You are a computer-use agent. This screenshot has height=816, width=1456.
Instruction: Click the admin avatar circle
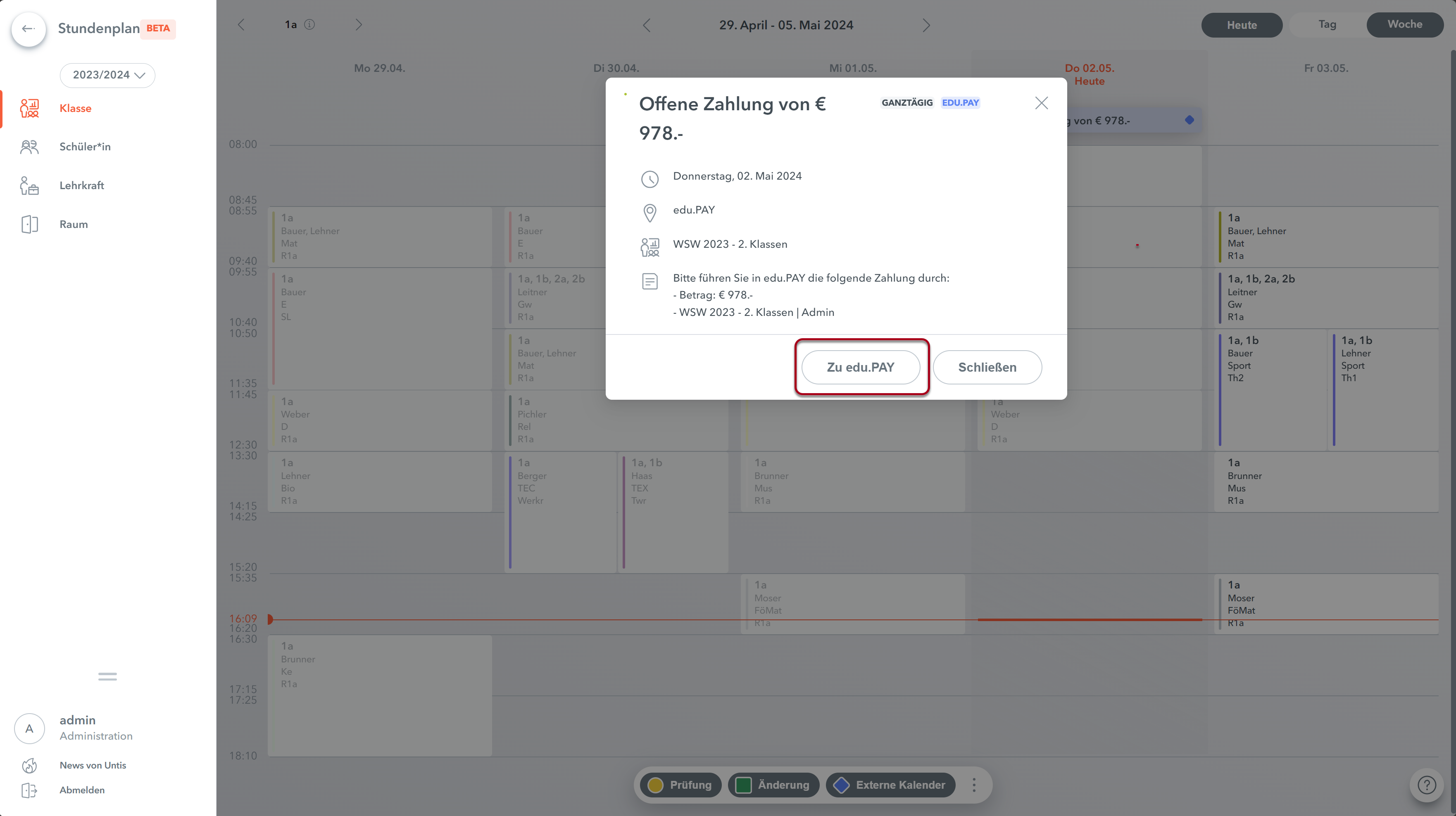(x=29, y=728)
